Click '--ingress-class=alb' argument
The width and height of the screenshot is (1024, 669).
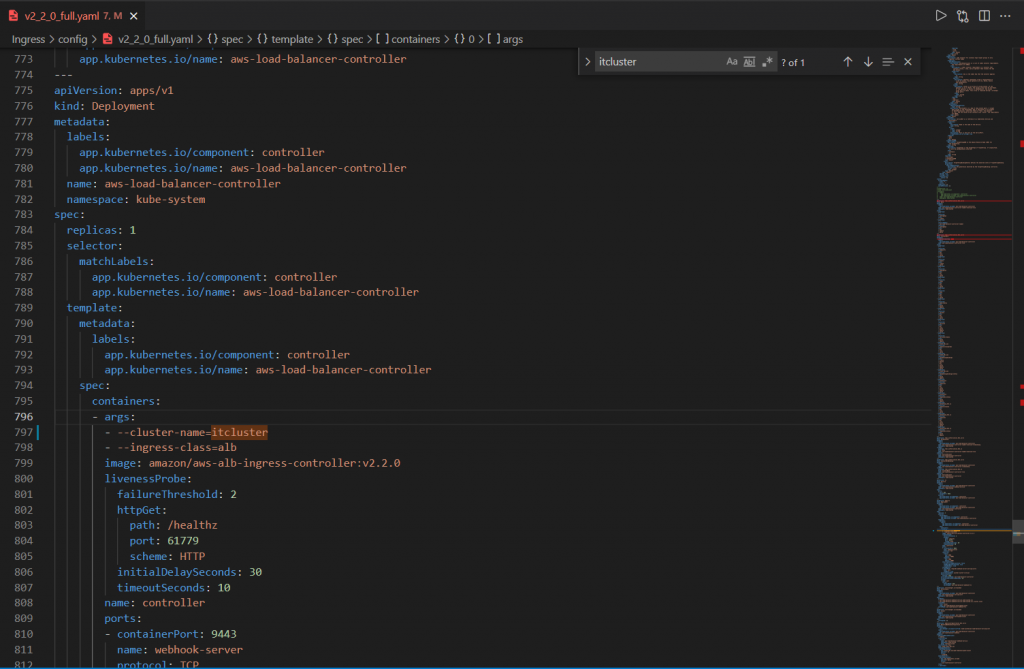[177, 448]
